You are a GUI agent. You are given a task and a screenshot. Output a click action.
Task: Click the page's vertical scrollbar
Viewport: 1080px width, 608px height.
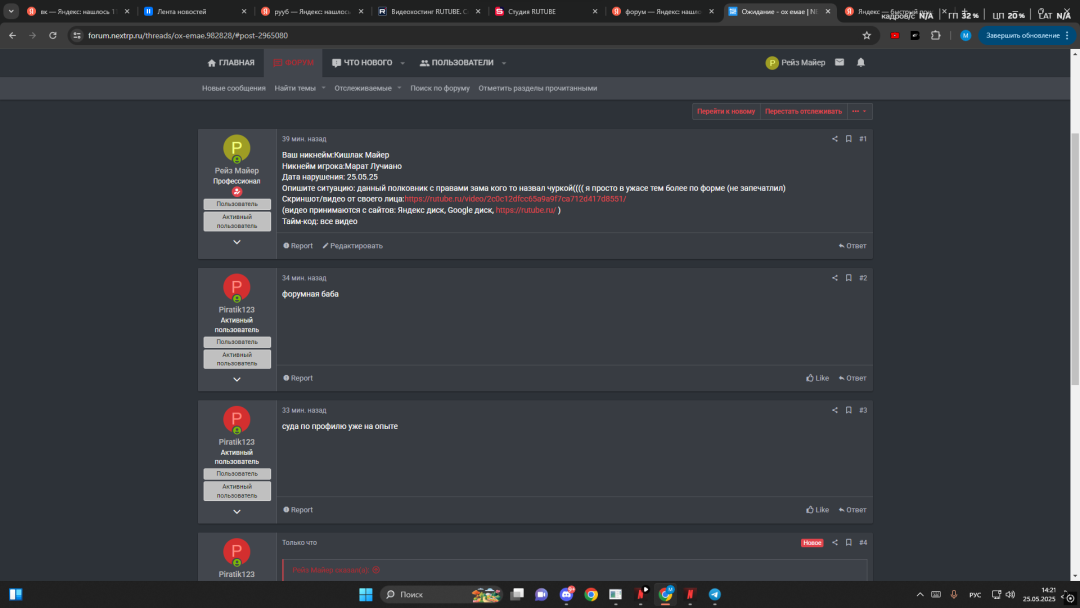pyautogui.click(x=1075, y=250)
